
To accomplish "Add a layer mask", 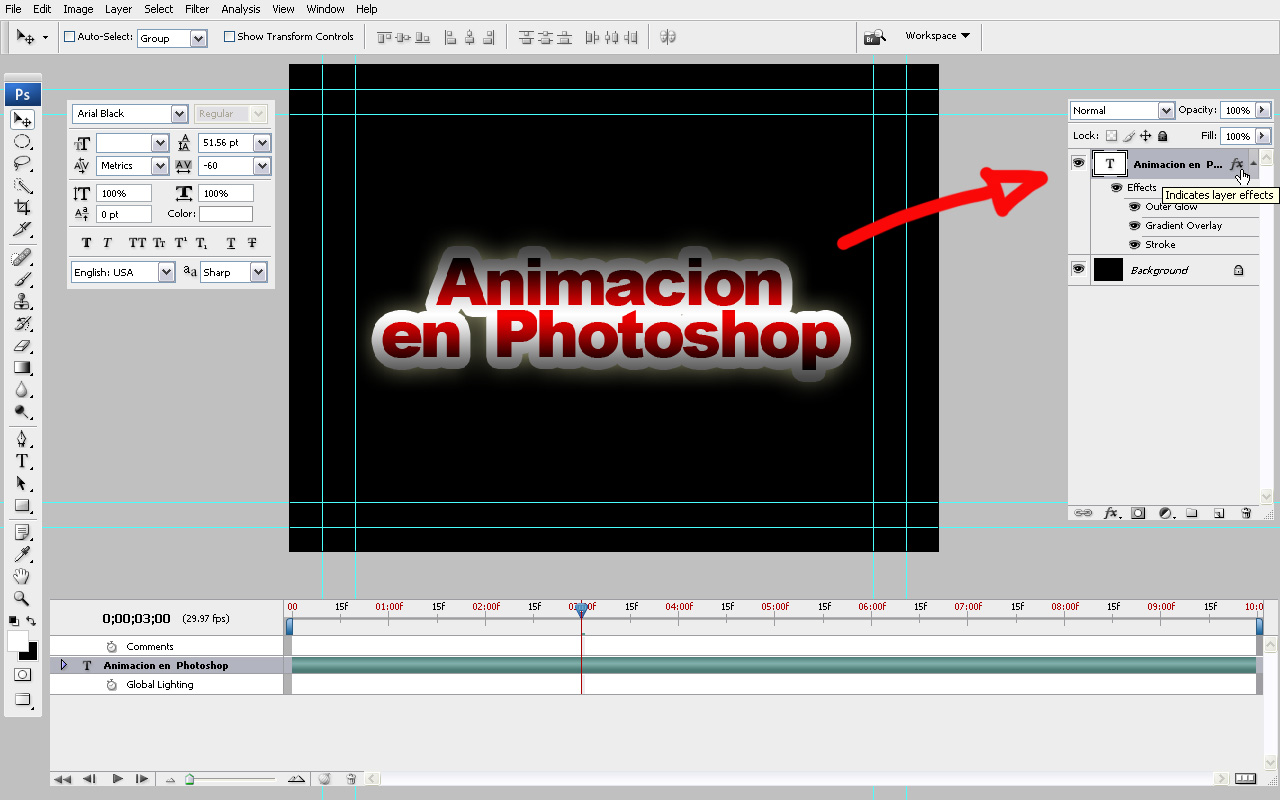I will [x=1138, y=513].
